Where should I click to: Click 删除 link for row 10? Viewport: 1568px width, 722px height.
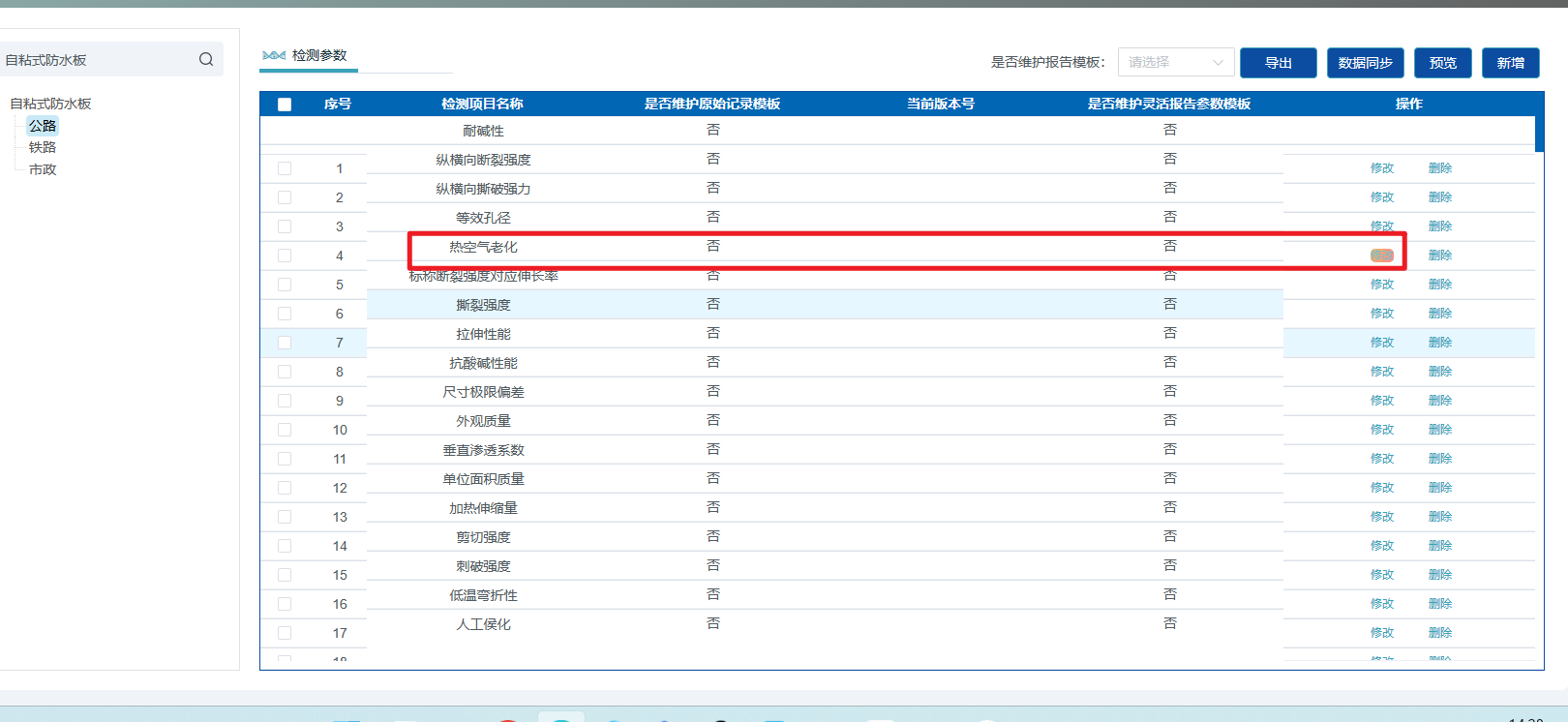1439,430
